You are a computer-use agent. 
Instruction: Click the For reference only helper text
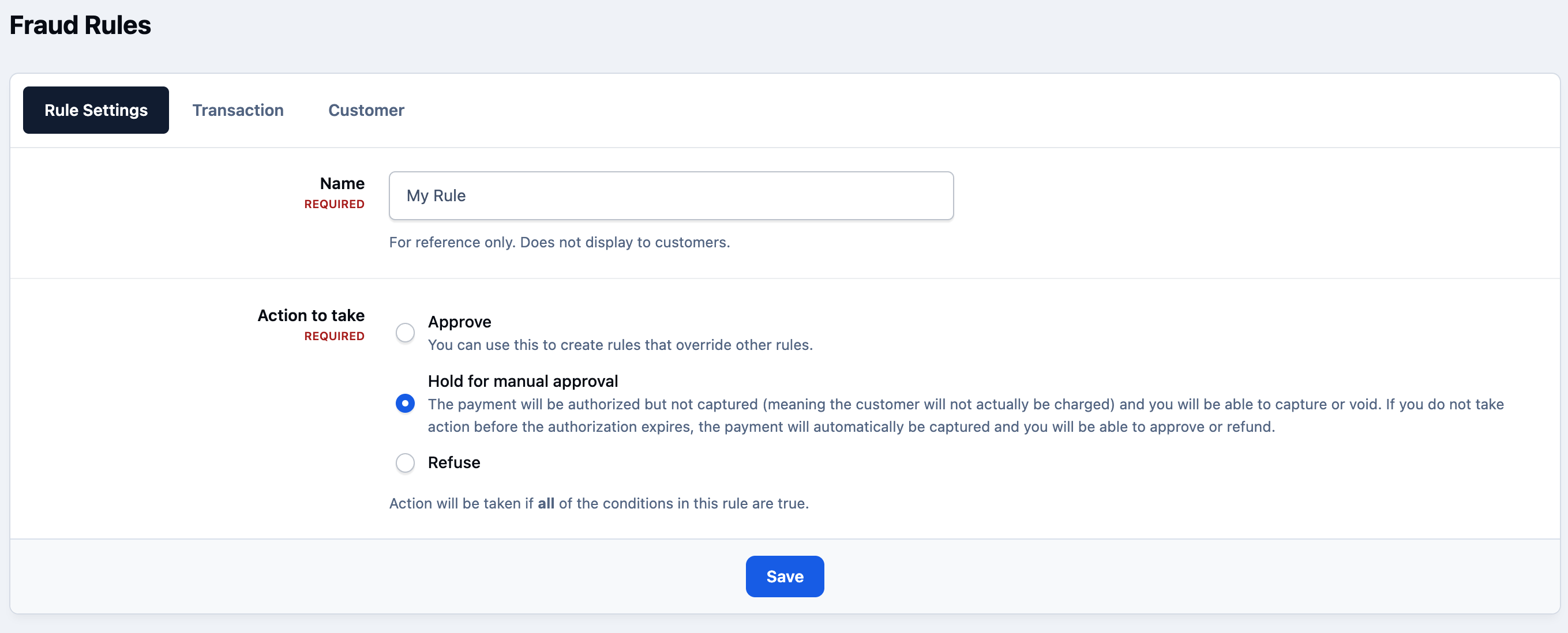coord(559,242)
